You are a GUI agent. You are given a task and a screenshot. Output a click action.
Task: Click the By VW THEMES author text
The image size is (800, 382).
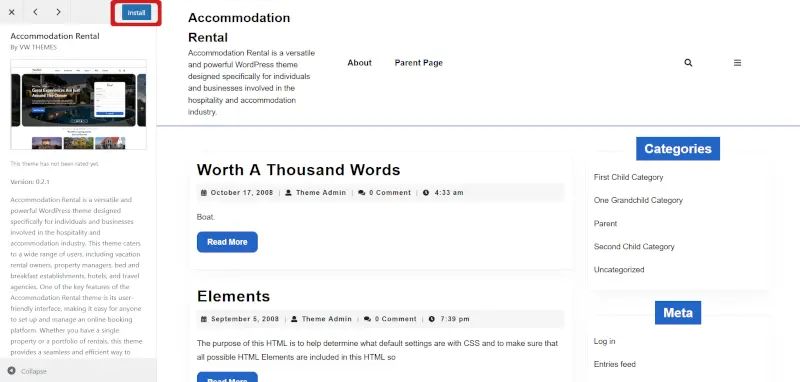coord(34,47)
